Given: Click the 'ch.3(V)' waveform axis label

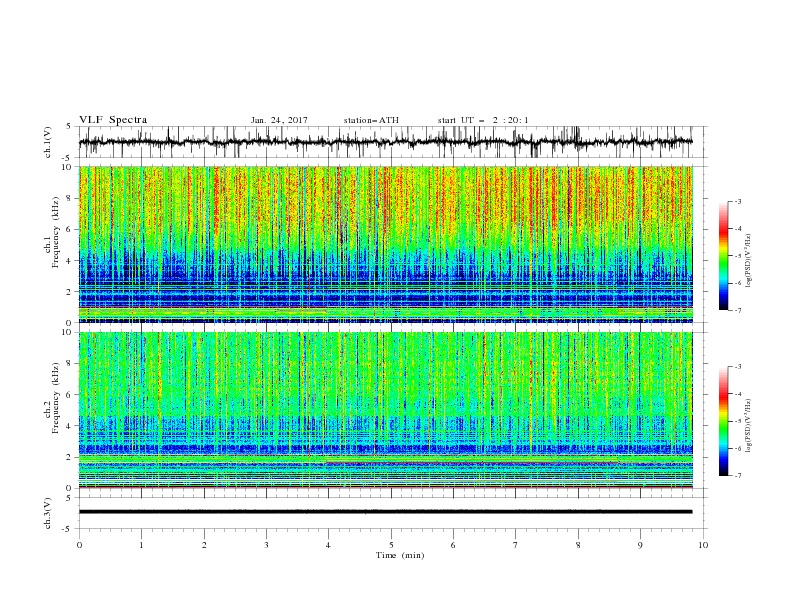Looking at the screenshot, I should [x=48, y=513].
